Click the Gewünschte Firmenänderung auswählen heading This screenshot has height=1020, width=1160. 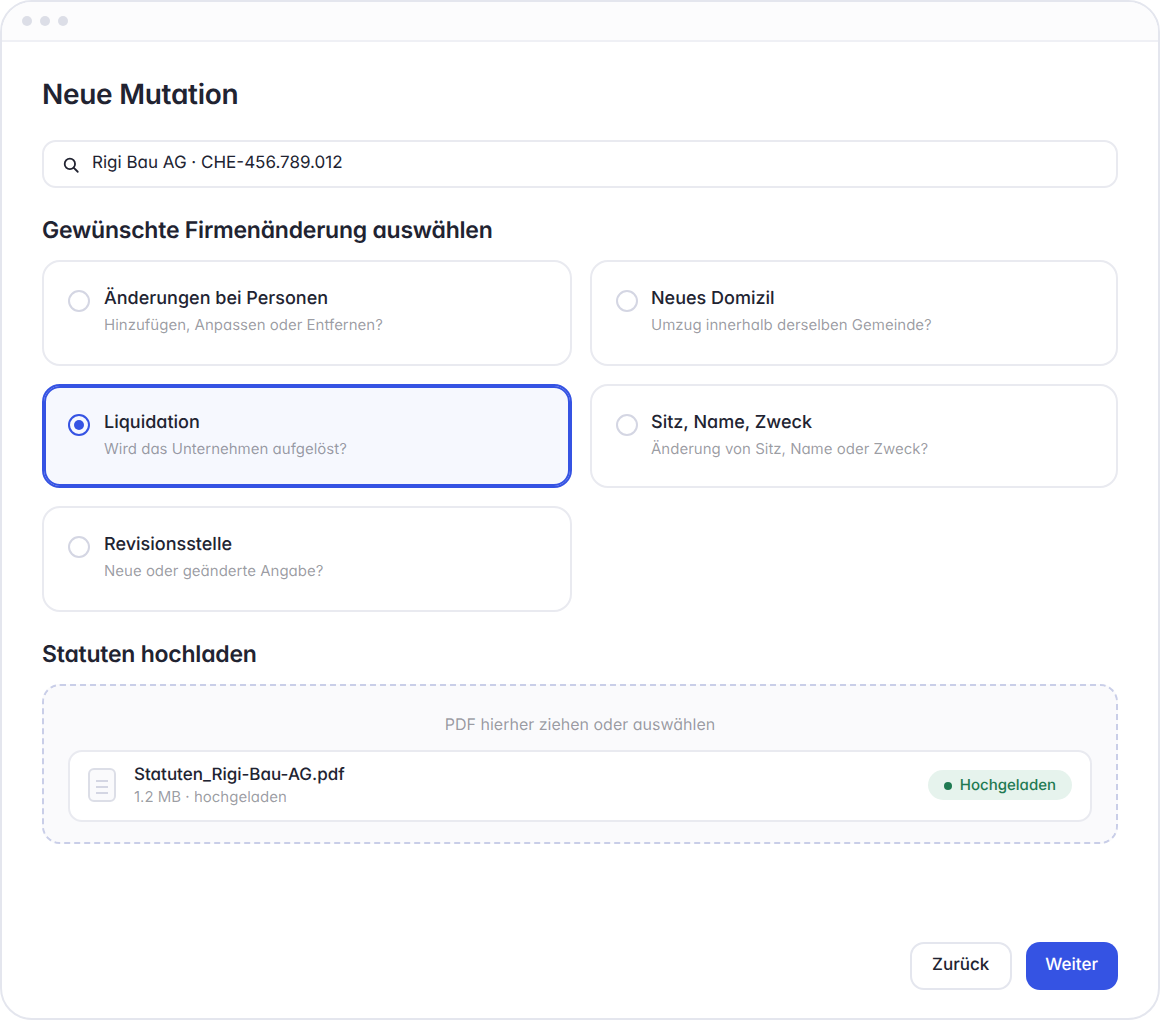[x=267, y=230]
